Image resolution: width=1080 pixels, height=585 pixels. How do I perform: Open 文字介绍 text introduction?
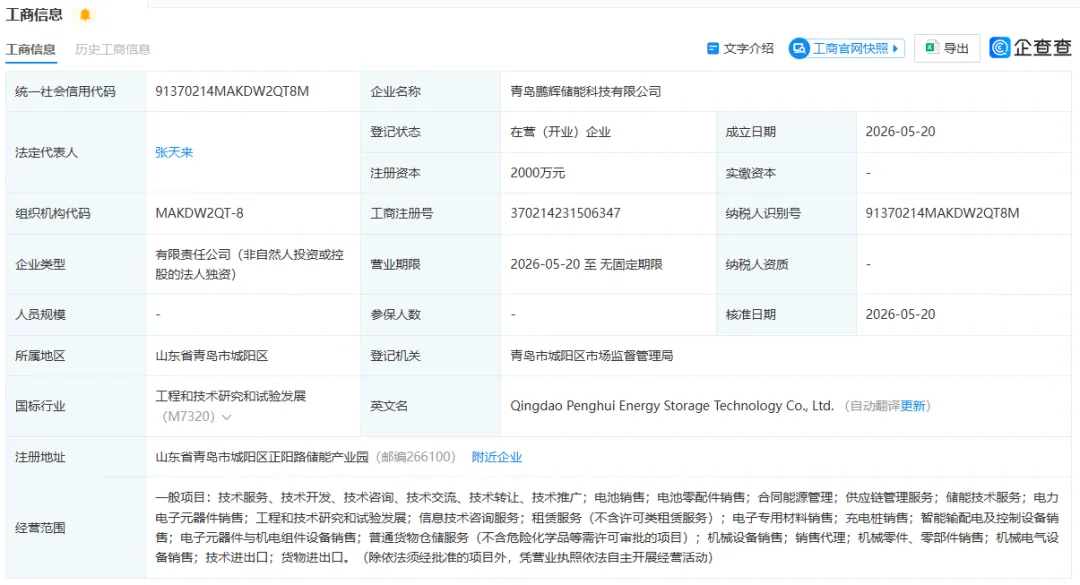[740, 48]
